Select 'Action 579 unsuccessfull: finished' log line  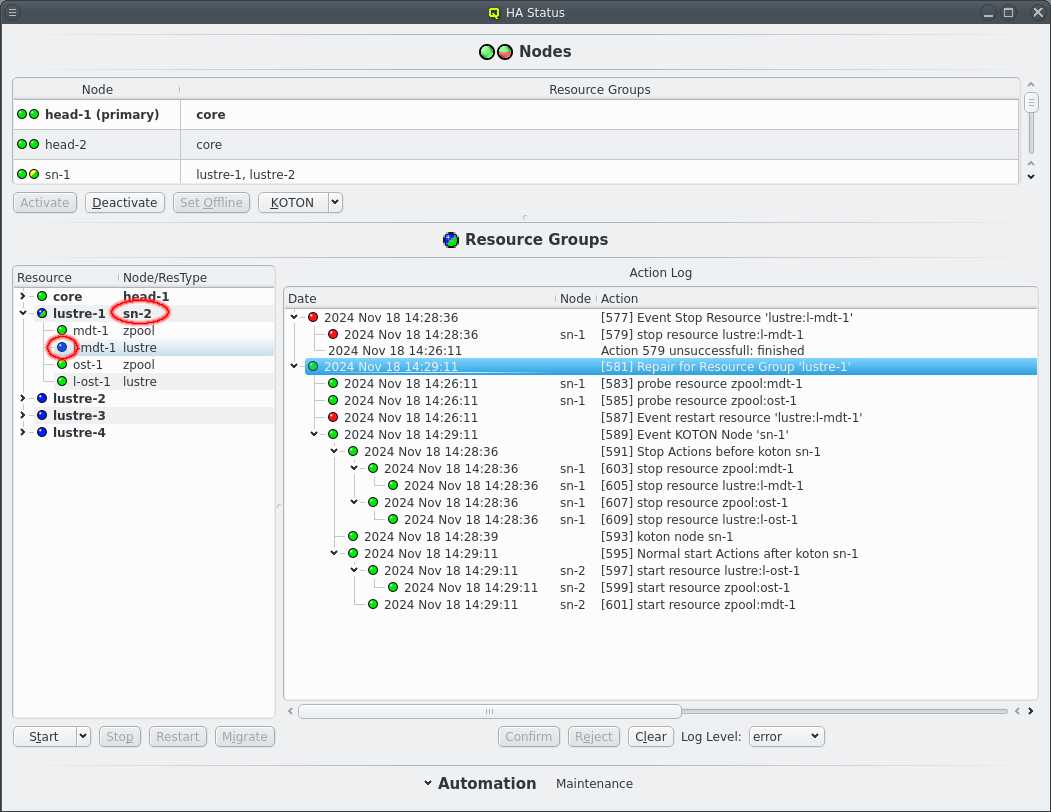coord(702,351)
